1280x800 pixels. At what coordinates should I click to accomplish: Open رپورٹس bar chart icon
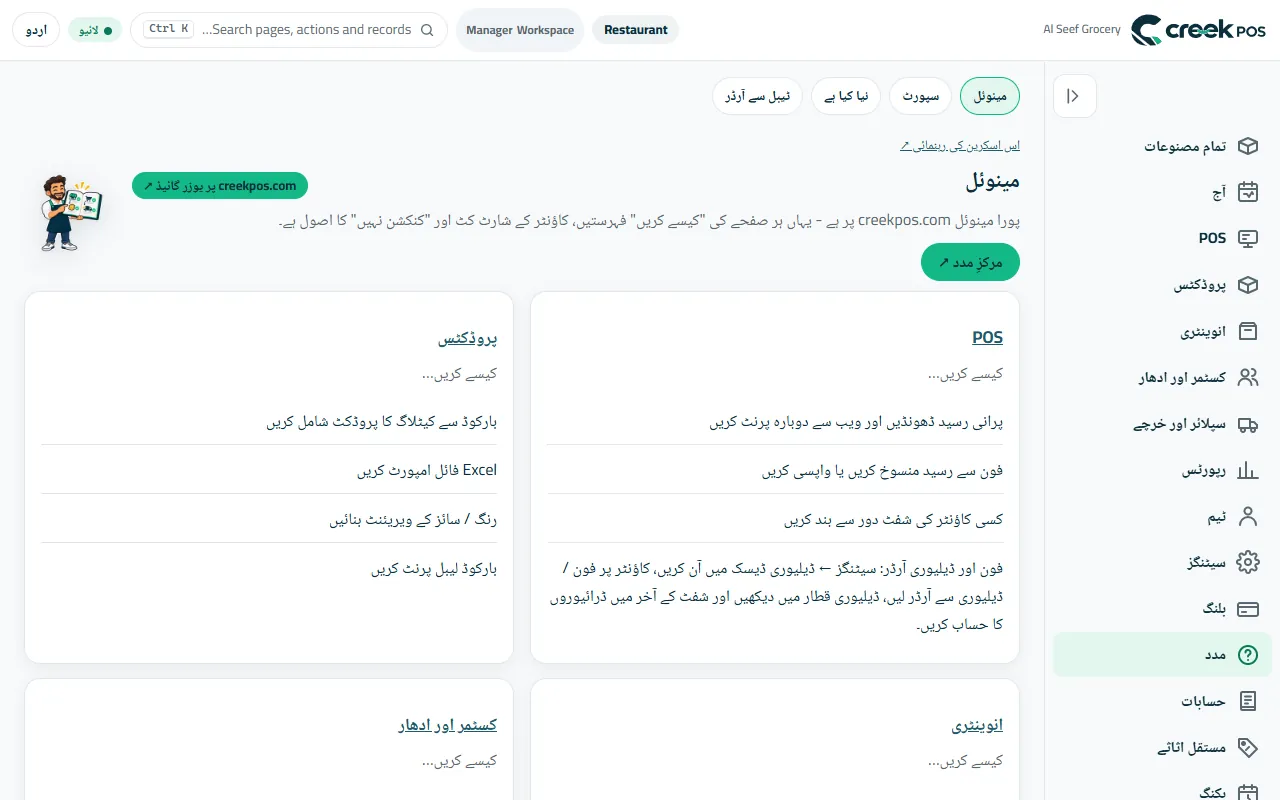tap(1247, 470)
